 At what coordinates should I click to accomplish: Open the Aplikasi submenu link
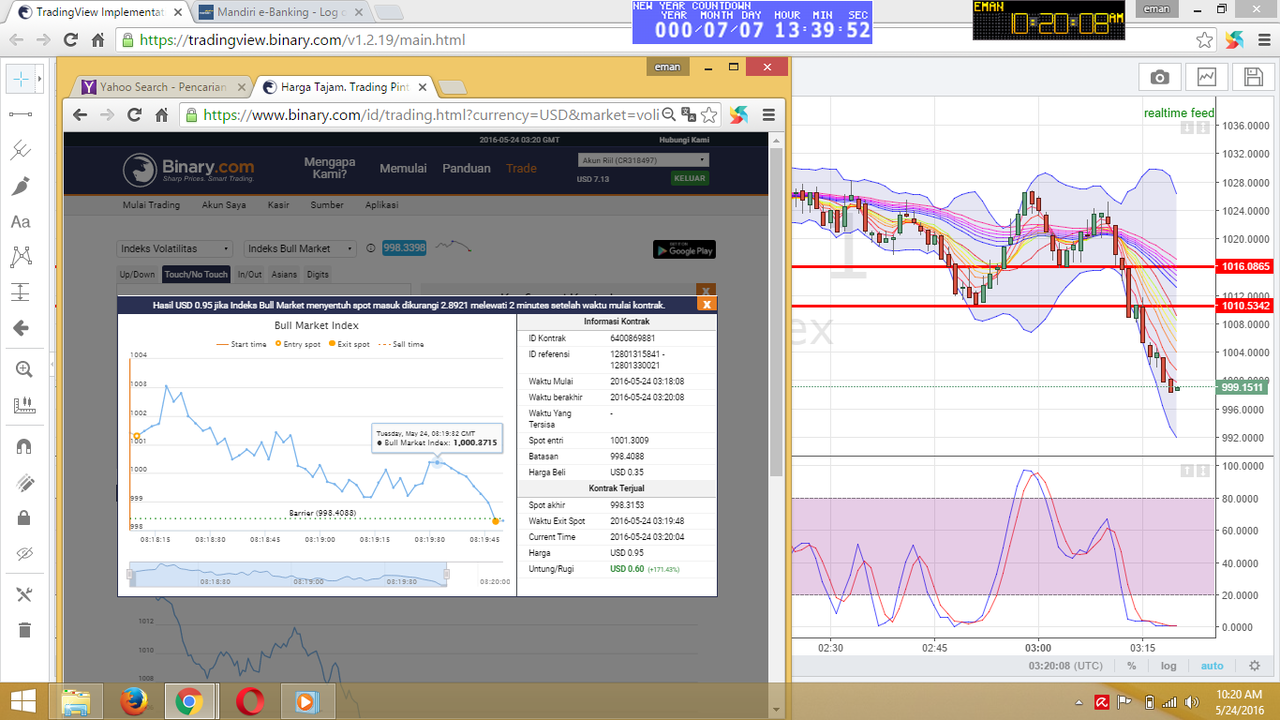pos(382,205)
